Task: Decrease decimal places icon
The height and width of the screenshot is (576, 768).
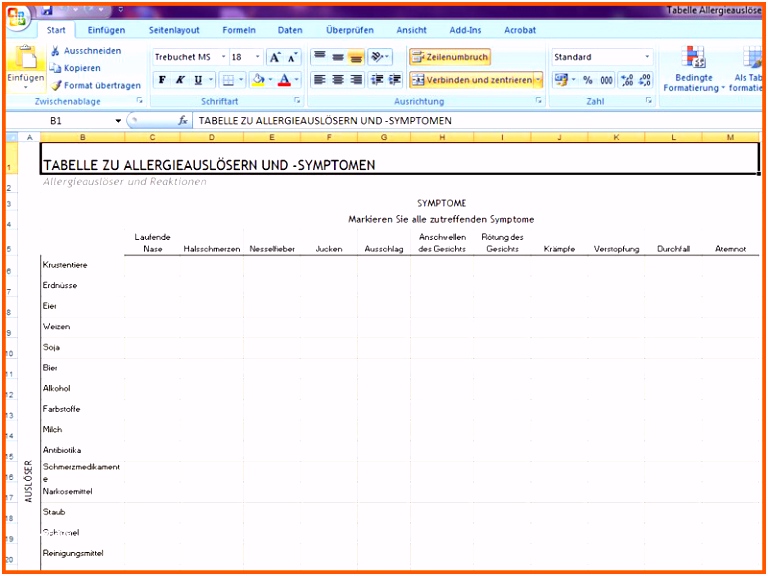Action: click(645, 80)
